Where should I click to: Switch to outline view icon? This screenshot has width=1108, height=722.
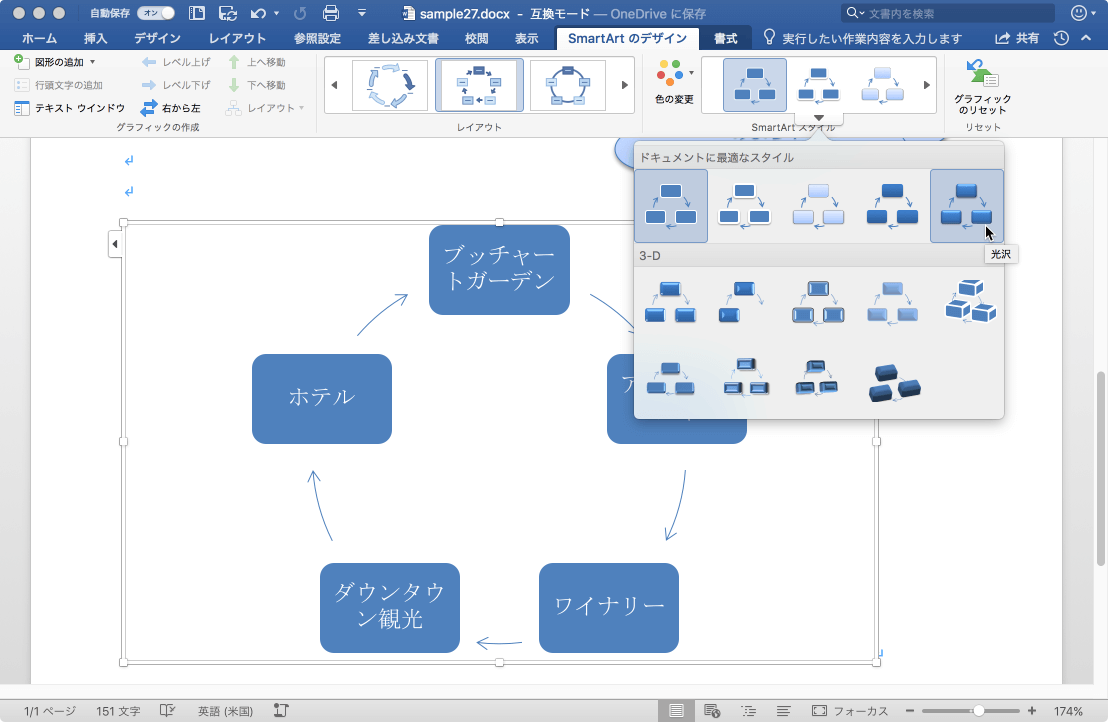click(x=748, y=711)
